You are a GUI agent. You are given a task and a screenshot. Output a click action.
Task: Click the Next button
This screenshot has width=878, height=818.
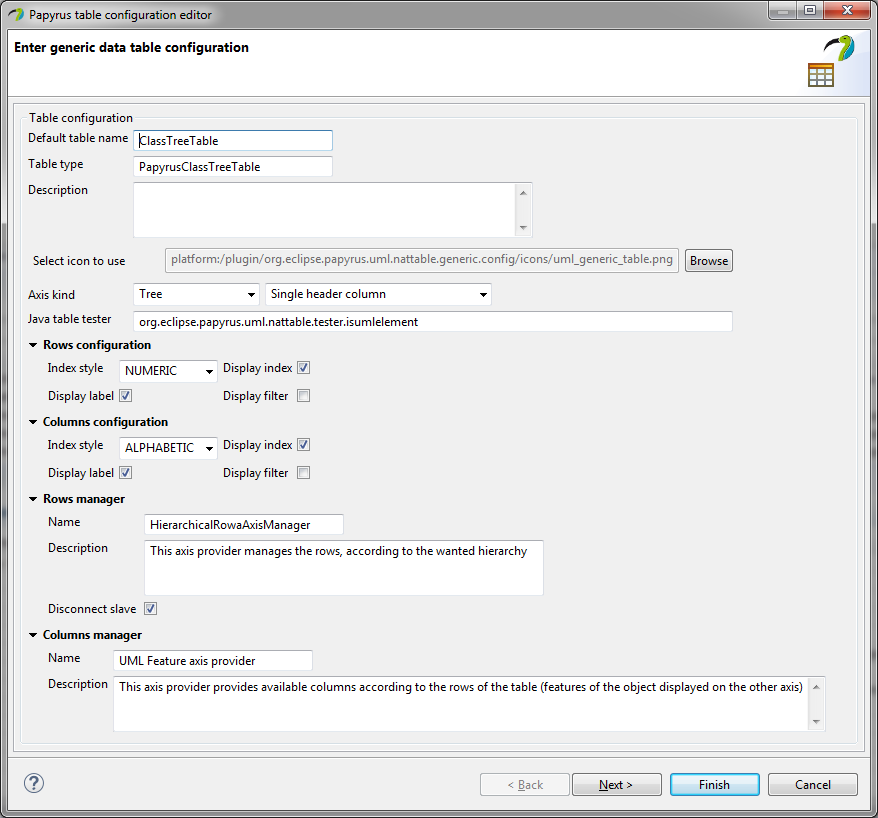pyautogui.click(x=617, y=784)
